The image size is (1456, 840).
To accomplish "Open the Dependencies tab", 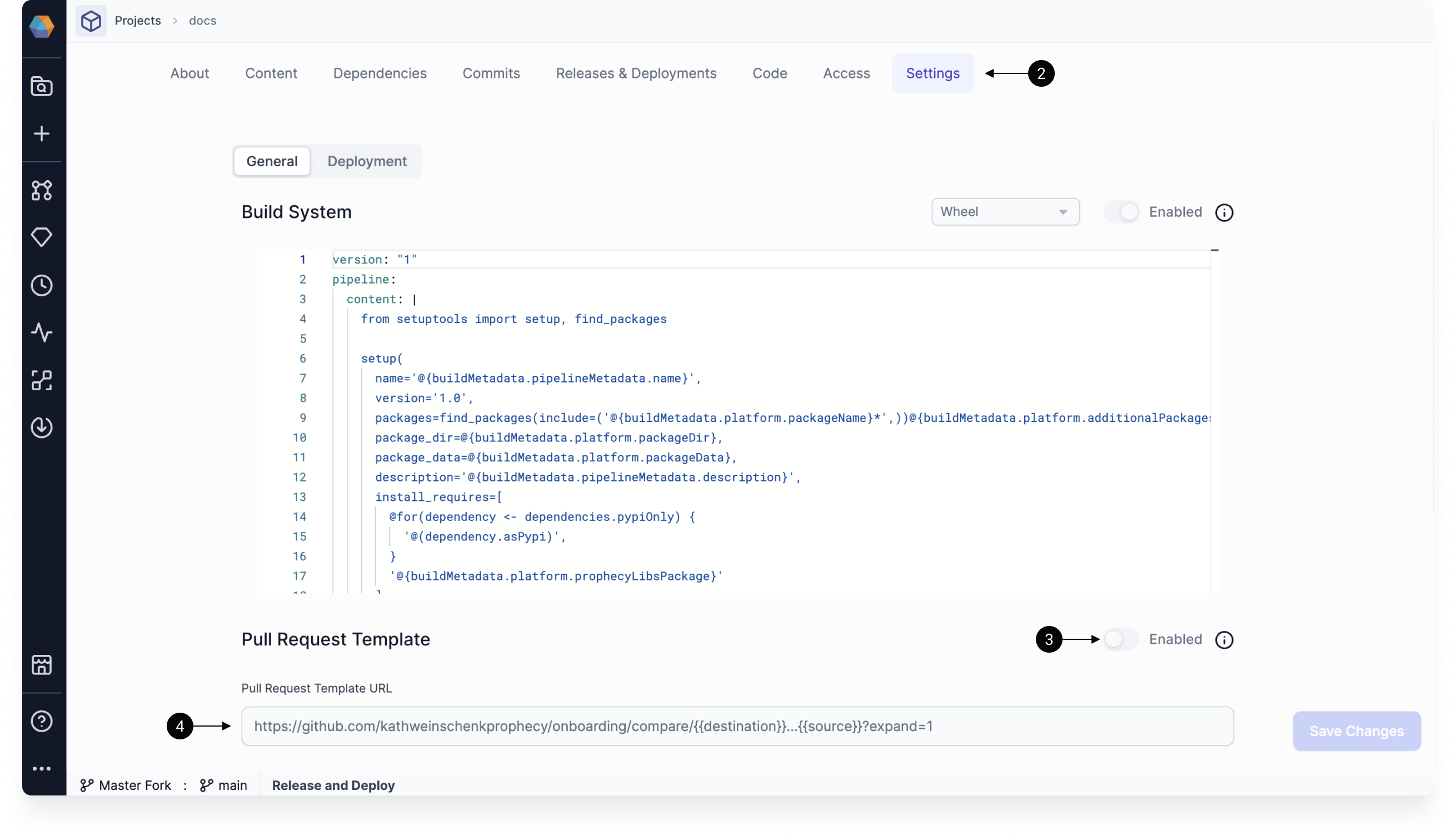I will pyautogui.click(x=380, y=73).
